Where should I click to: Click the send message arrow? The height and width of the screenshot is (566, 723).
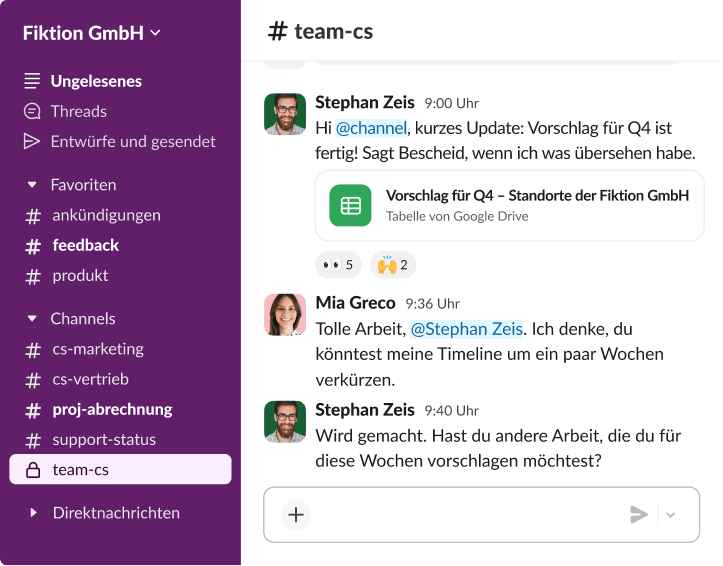pos(639,514)
